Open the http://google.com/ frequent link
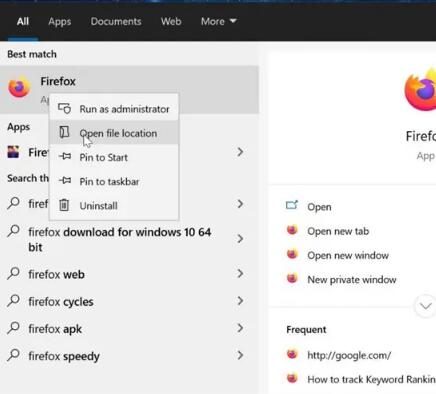This screenshot has width=436, height=394. point(349,355)
